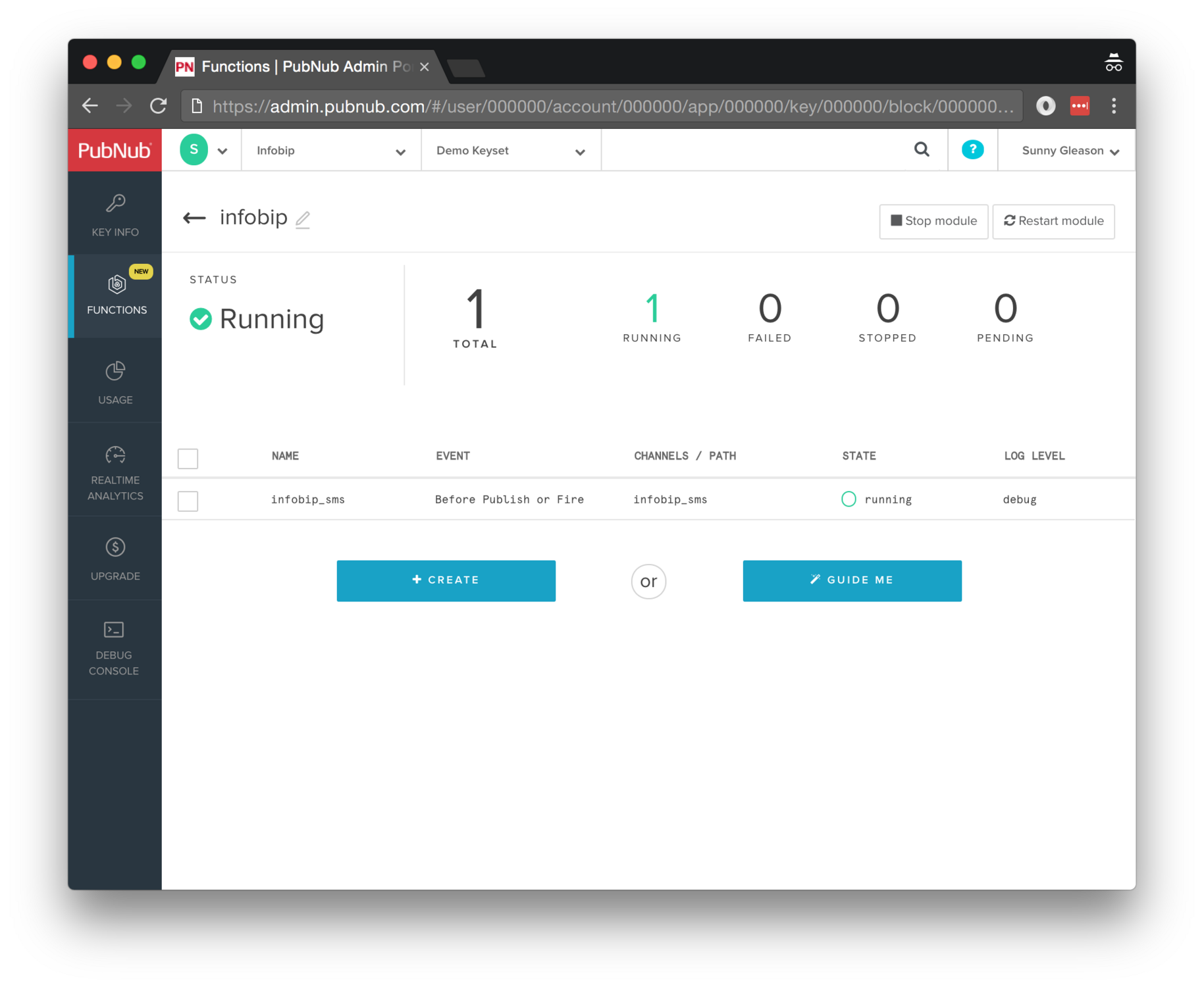Open the Chrome three-dot menu
The image size is (1204, 987).
[1113, 106]
